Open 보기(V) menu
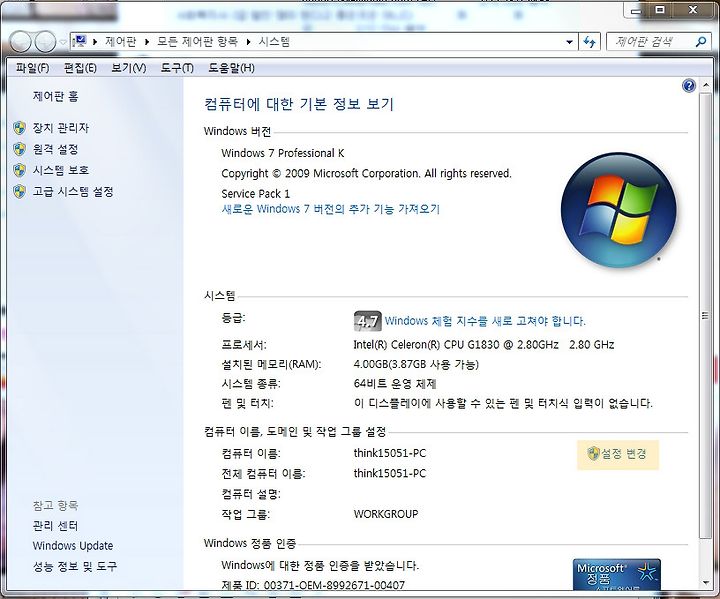 pyautogui.click(x=129, y=68)
